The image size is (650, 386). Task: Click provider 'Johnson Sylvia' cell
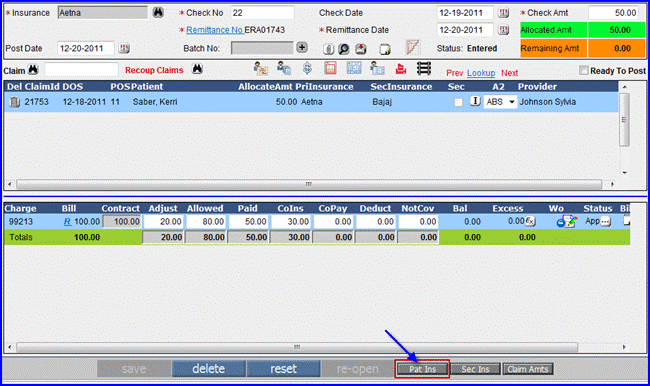coord(548,102)
